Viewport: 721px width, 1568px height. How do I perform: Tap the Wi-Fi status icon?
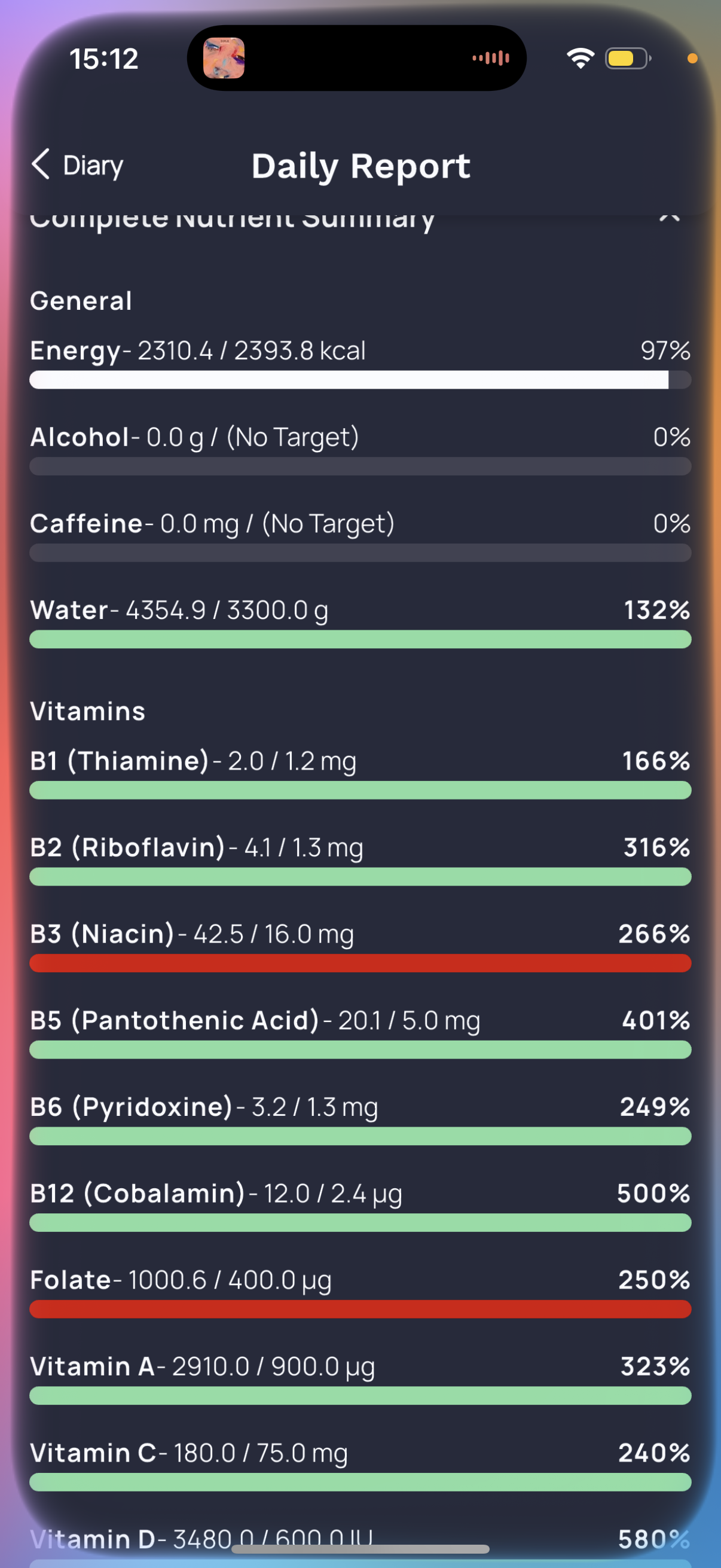[580, 58]
